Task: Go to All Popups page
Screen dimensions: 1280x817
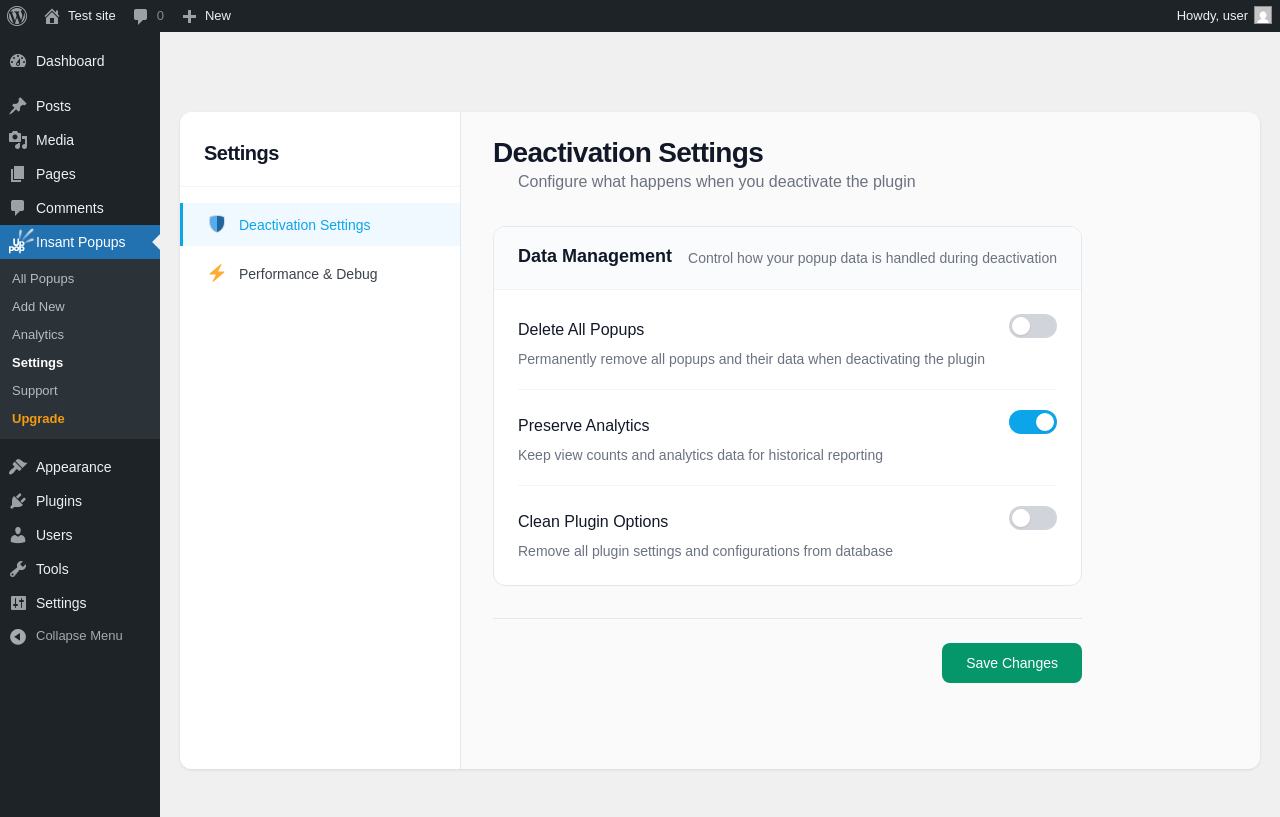Action: coord(43,279)
